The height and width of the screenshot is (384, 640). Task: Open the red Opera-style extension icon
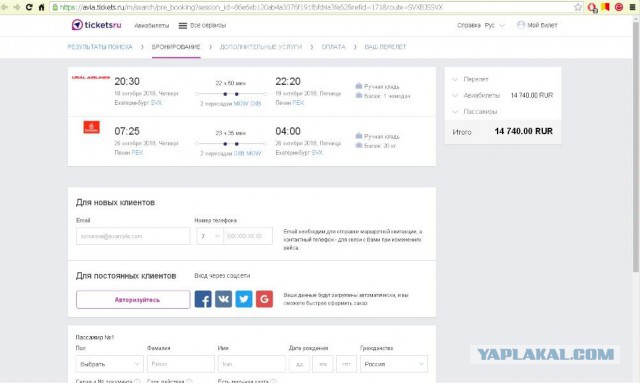pyautogui.click(x=592, y=7)
